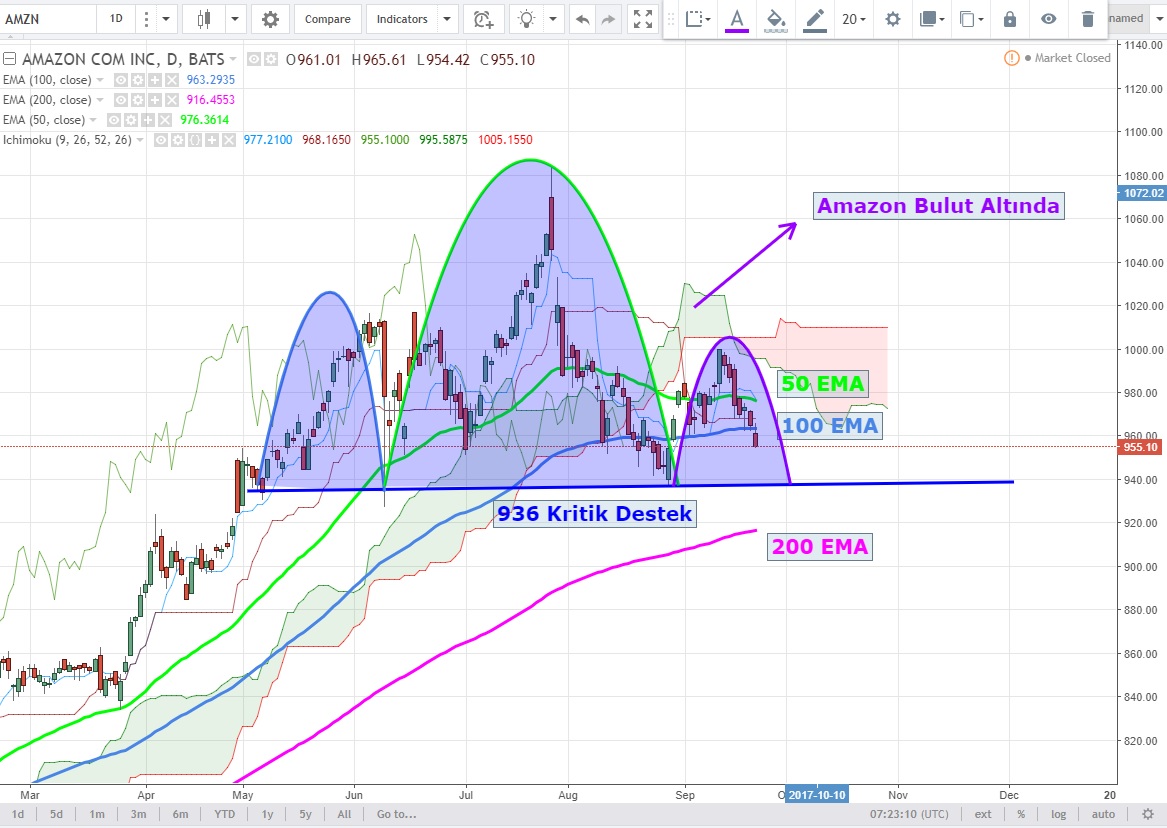Open the time interval dropdown arrow
This screenshot has height=828, width=1167.
(165, 19)
